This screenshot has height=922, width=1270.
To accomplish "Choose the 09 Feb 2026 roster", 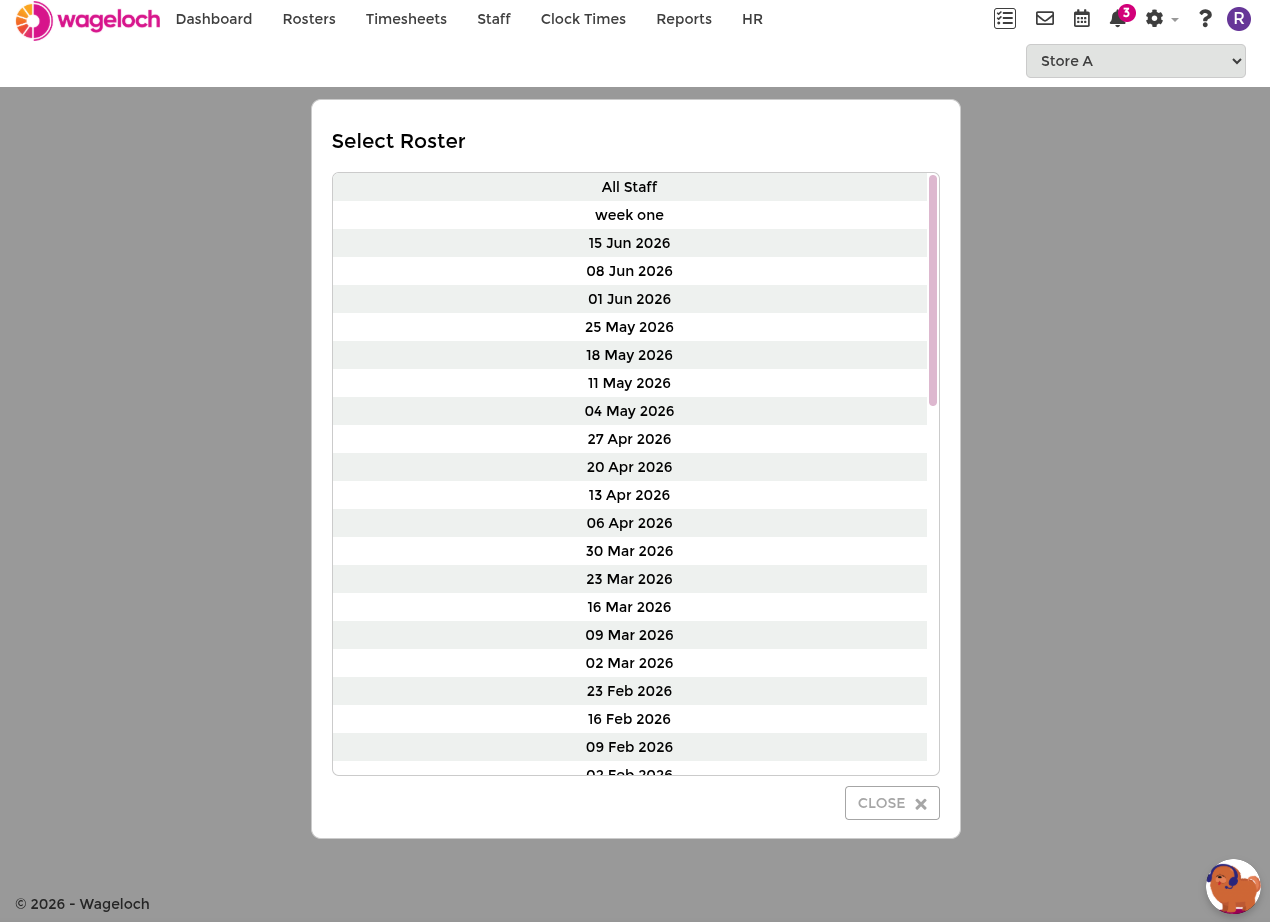I will click(630, 747).
